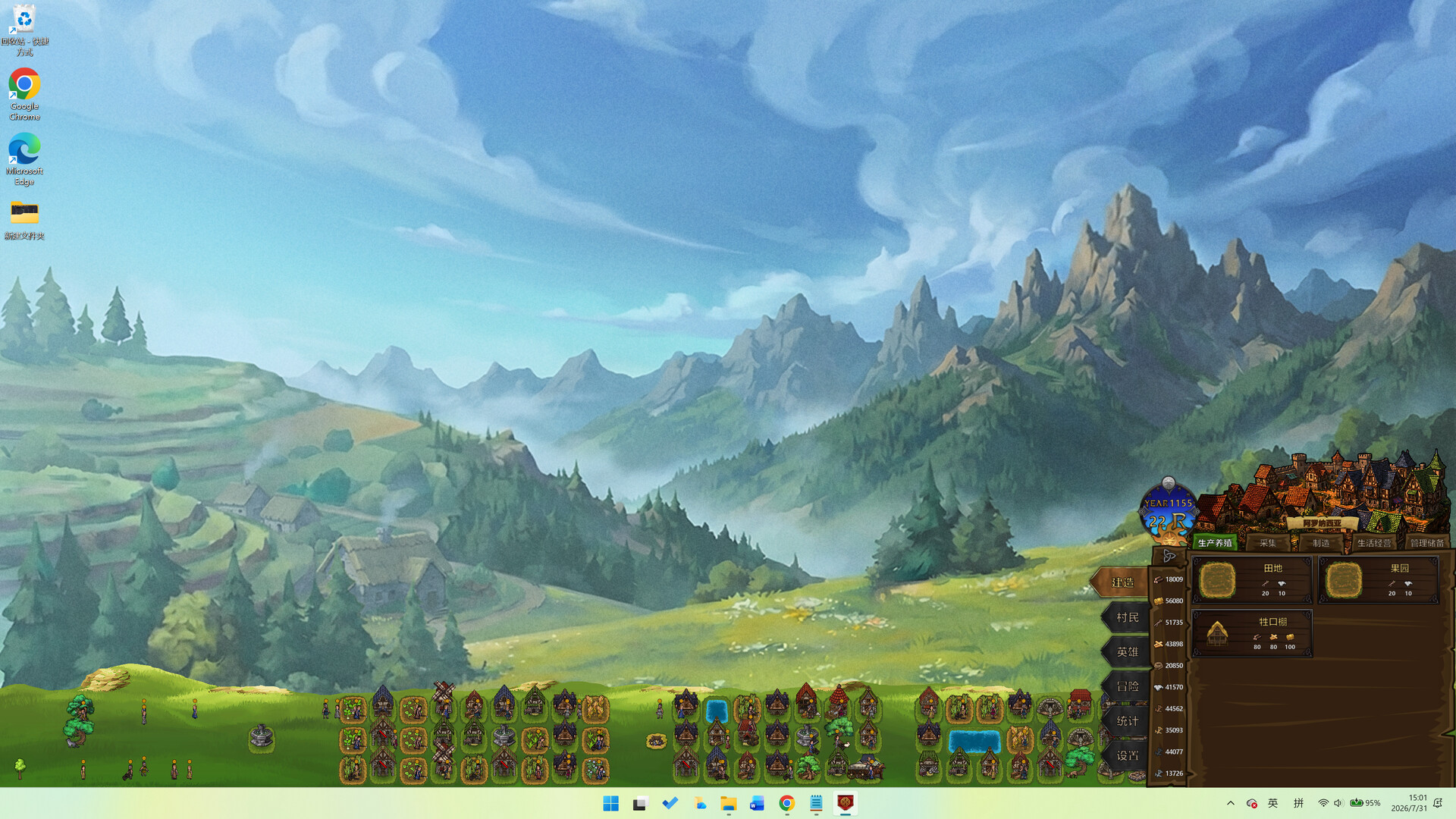Screen dimensions: 1456x819
Task: Open Task View on the taskbar
Action: pos(640,803)
